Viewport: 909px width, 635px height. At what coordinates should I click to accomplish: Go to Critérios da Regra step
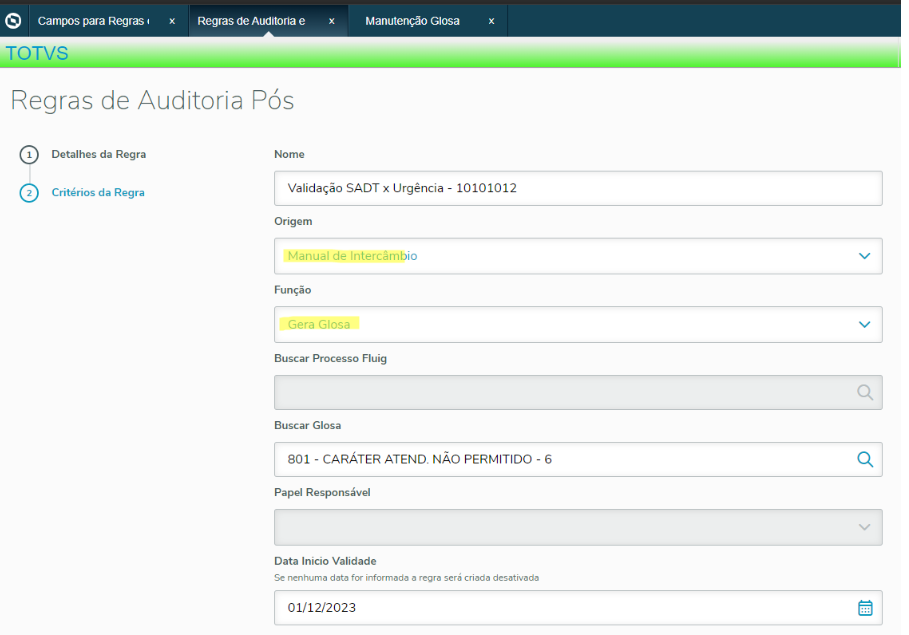(x=98, y=193)
